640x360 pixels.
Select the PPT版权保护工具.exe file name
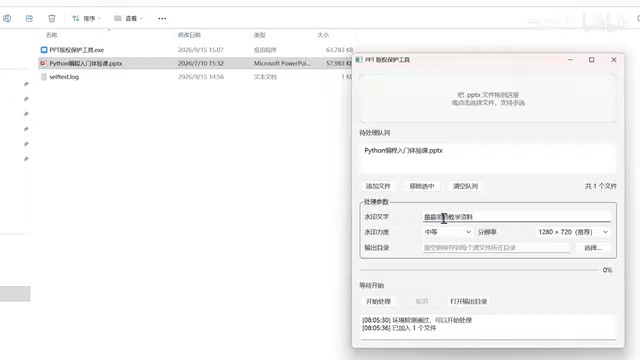tap(77, 50)
